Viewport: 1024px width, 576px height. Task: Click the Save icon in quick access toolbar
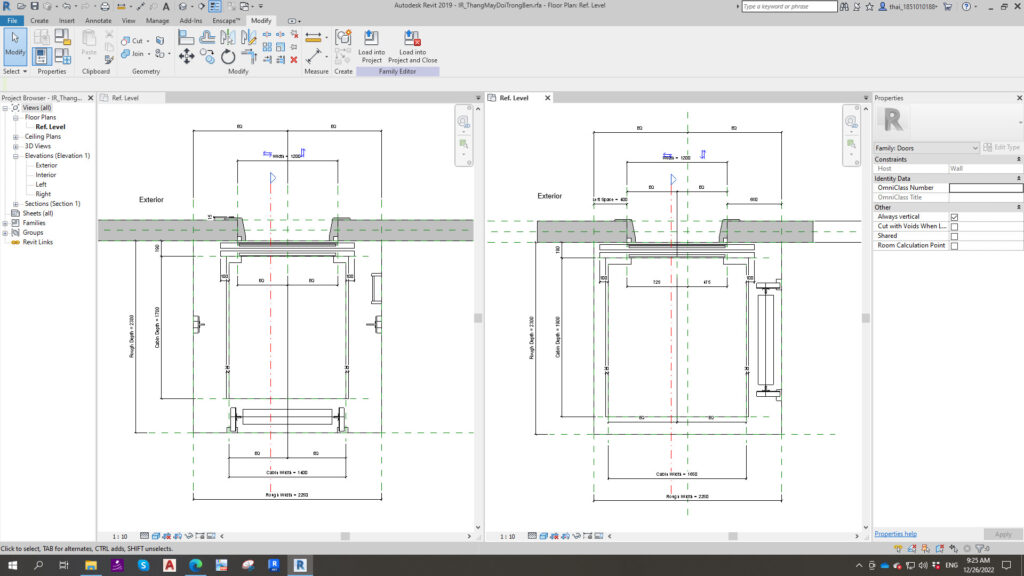(36, 6)
